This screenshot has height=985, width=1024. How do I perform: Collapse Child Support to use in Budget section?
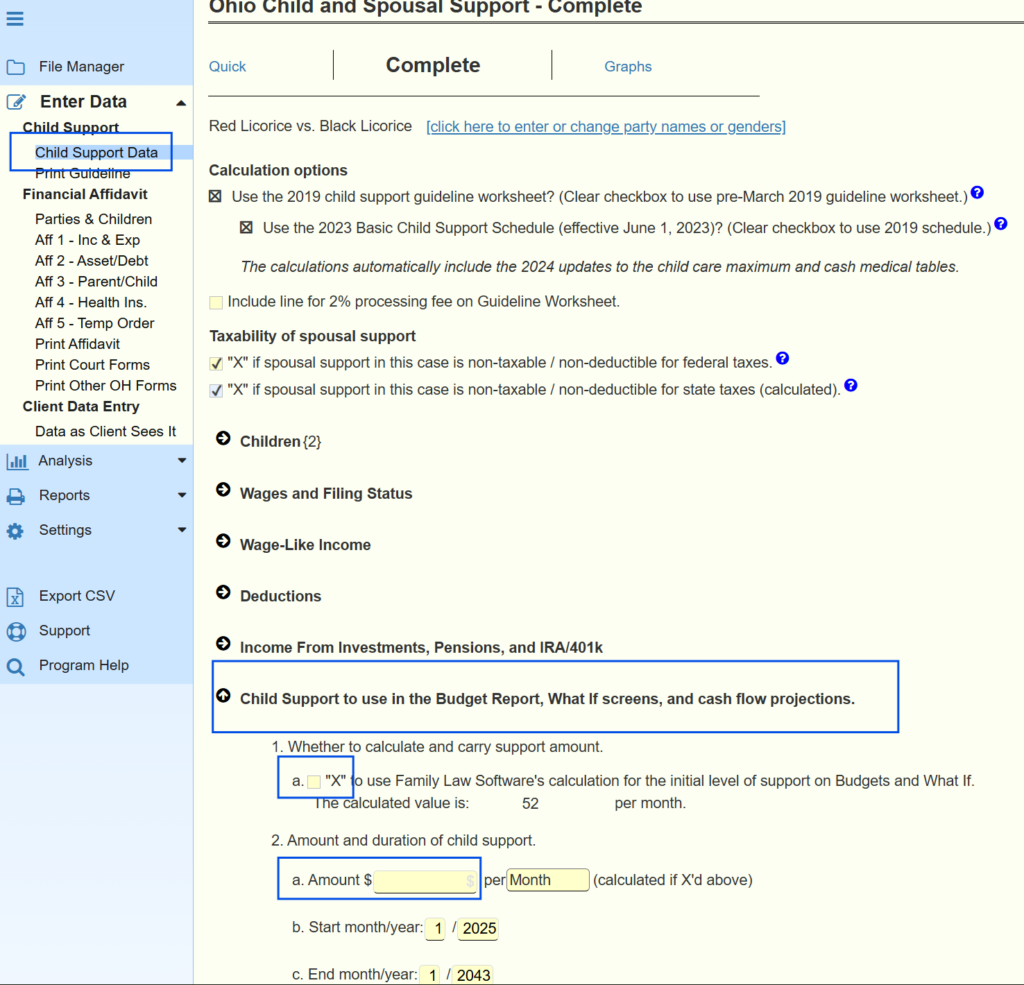pos(223,696)
